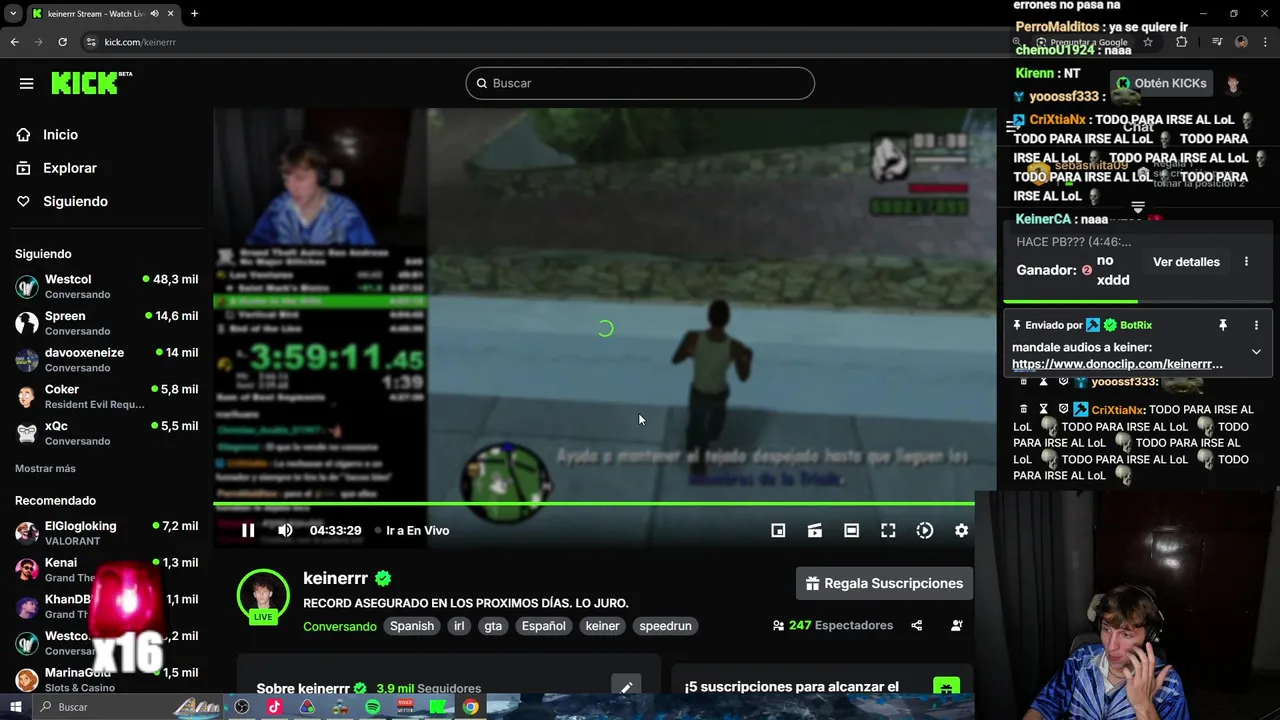Open the Conversando category link
Viewport: 1280px width, 720px height.
[340, 626]
